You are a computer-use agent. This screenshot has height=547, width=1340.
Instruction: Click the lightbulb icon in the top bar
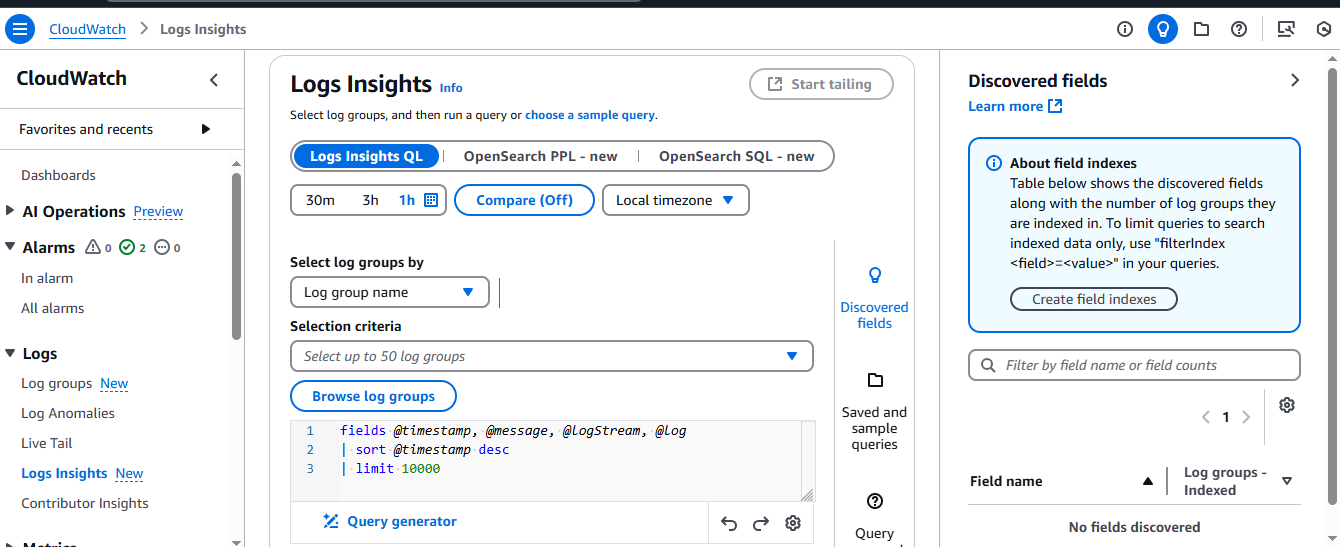tap(1162, 29)
